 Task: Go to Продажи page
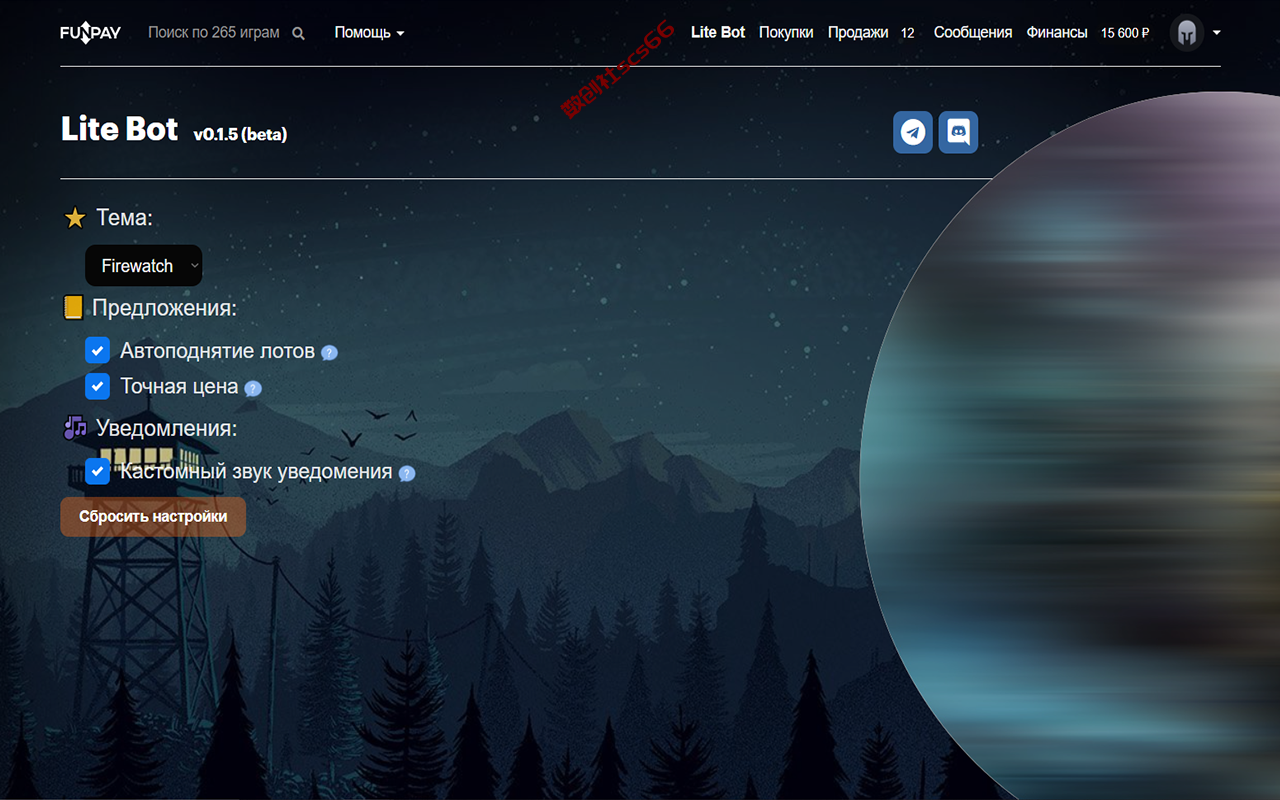(x=858, y=32)
